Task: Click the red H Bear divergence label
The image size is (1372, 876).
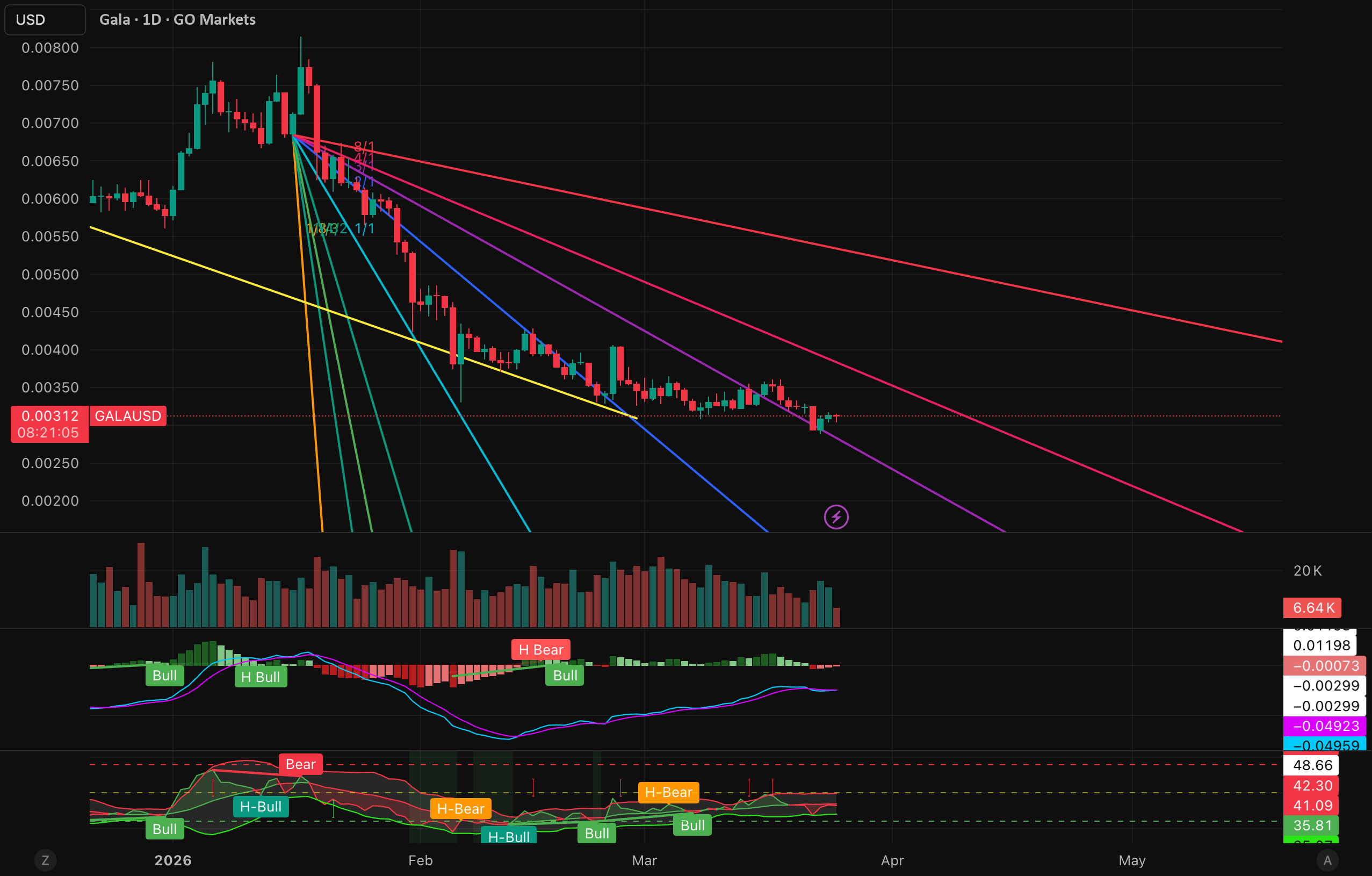Action: click(540, 650)
